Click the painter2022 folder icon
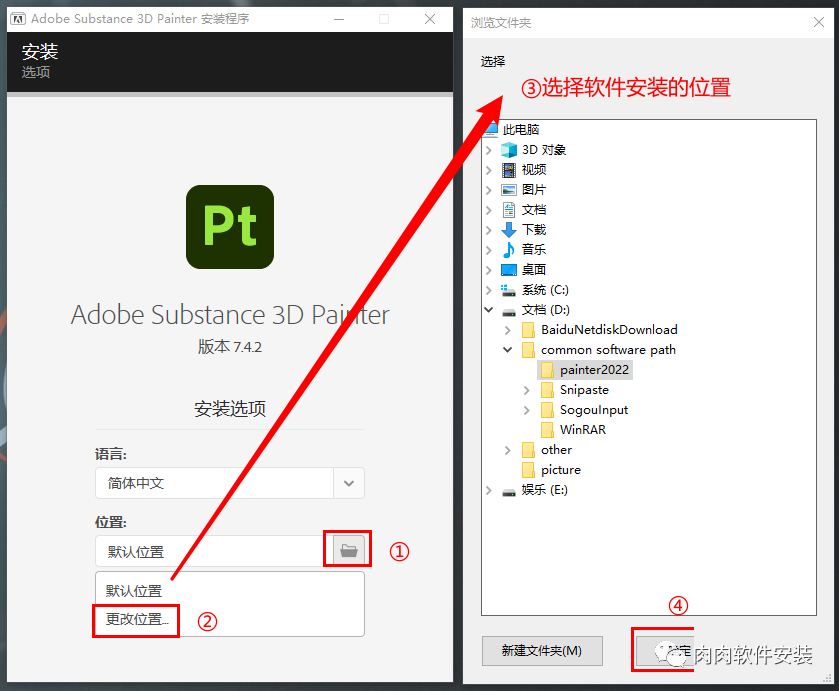Viewport: 839px width, 691px height. tap(547, 370)
